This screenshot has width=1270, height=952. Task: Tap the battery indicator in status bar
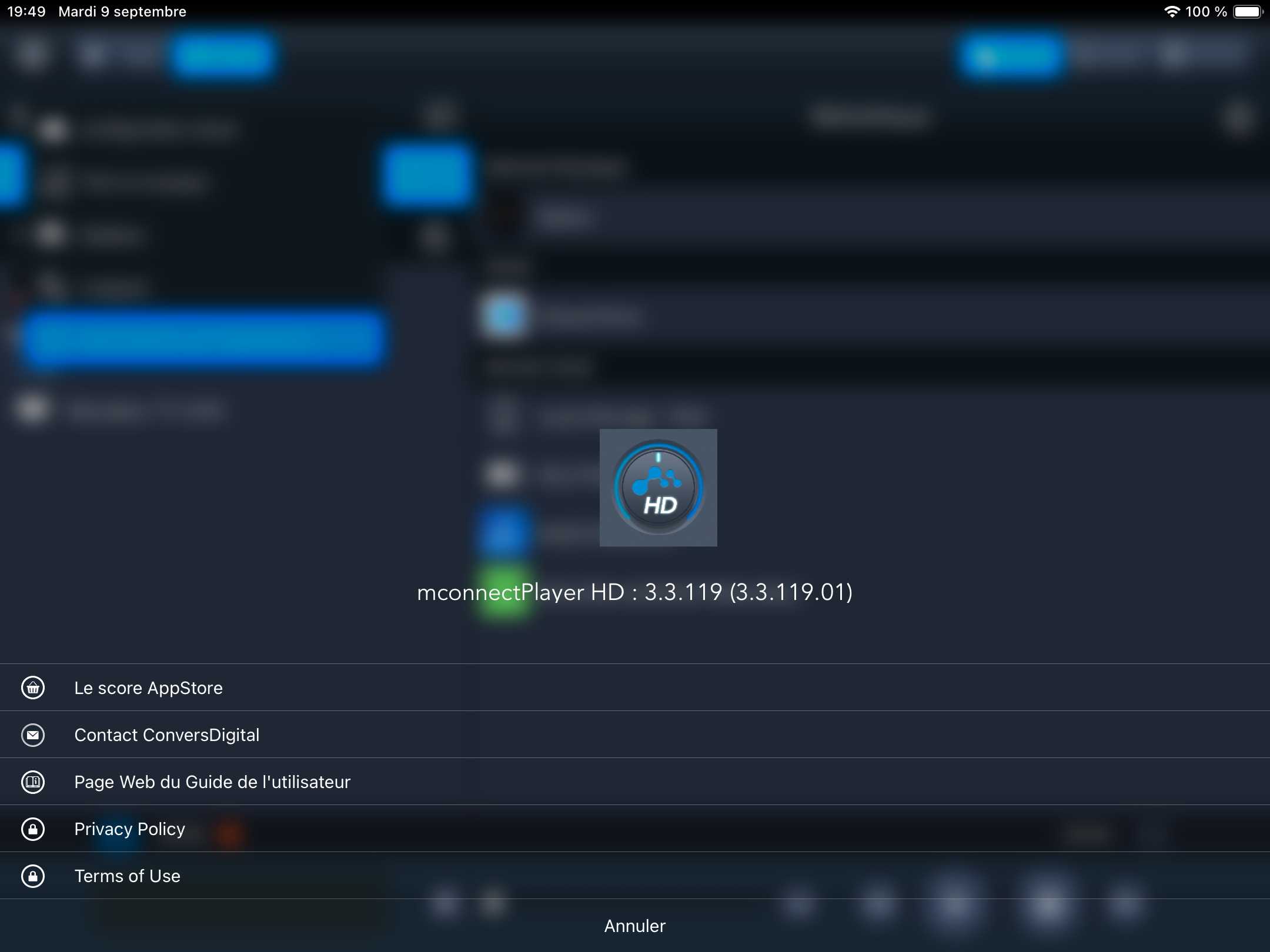pyautogui.click(x=1249, y=12)
